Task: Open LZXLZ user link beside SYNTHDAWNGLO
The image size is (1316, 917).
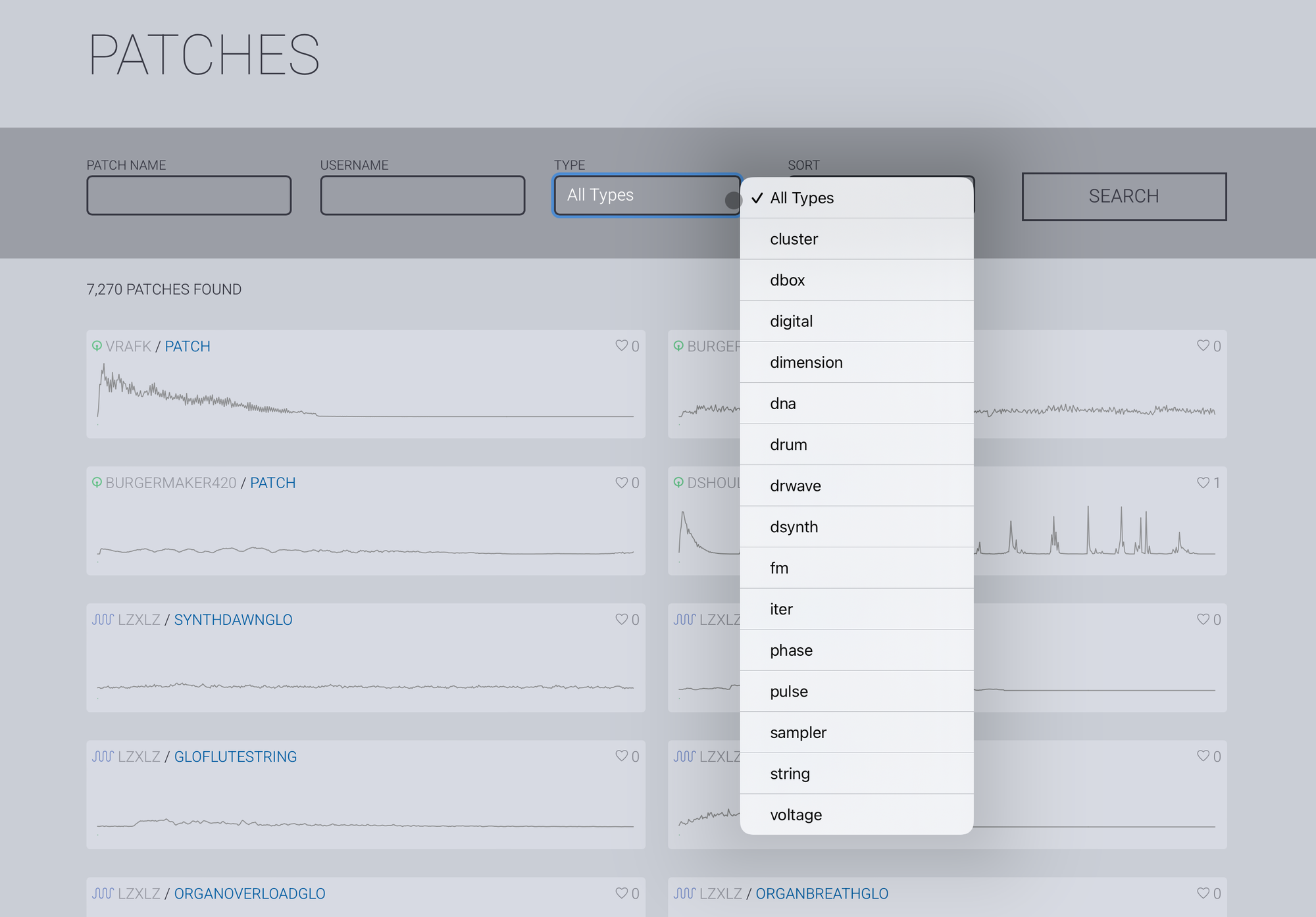Action: [x=139, y=620]
